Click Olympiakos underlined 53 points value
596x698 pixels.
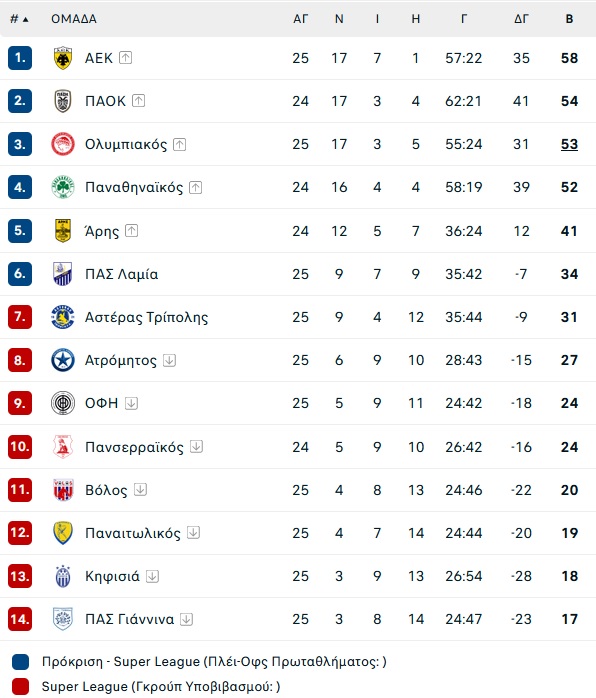click(x=569, y=144)
